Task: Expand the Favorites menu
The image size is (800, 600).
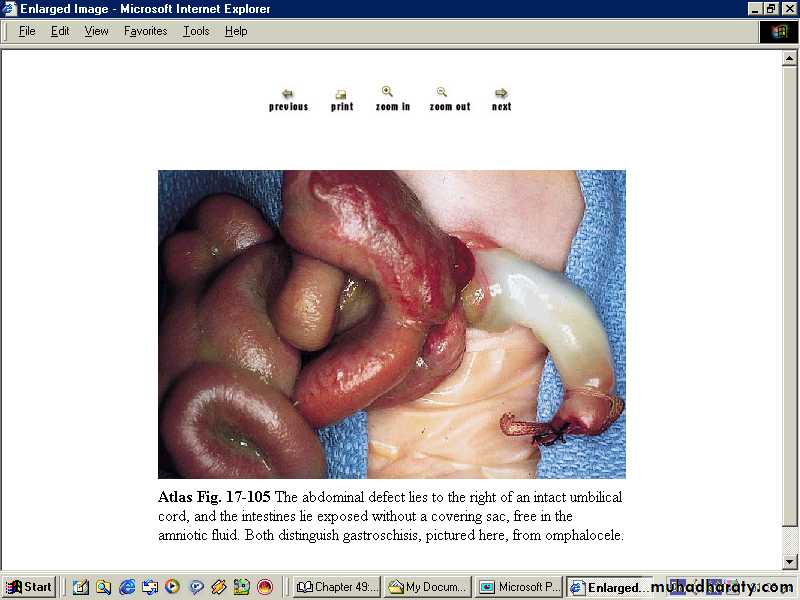Action: (x=145, y=31)
